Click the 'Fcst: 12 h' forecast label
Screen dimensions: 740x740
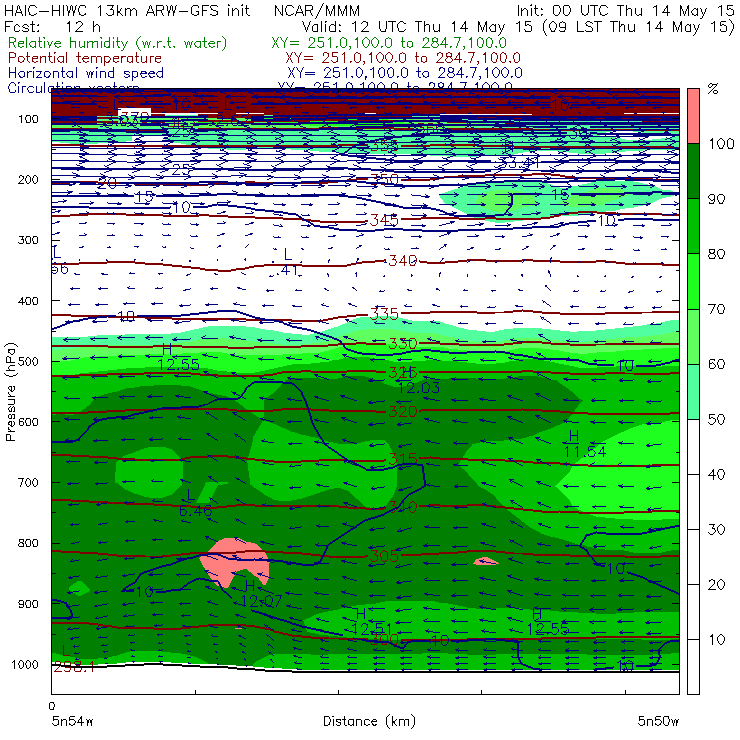[52, 27]
